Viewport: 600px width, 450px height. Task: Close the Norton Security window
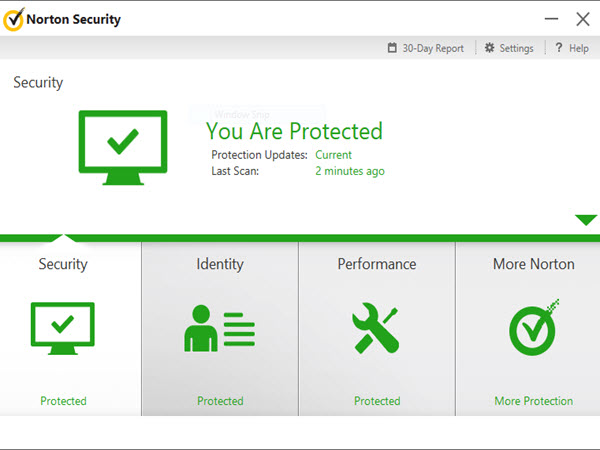pos(583,19)
